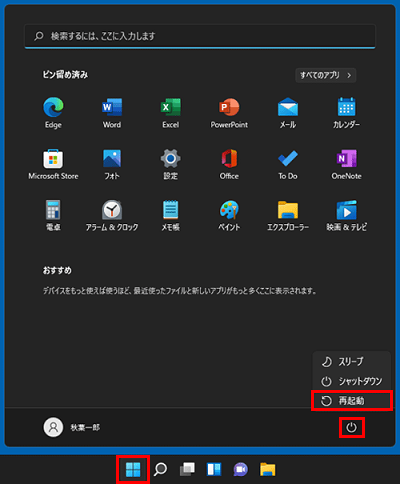Open Task View on the taskbar

click(187, 470)
